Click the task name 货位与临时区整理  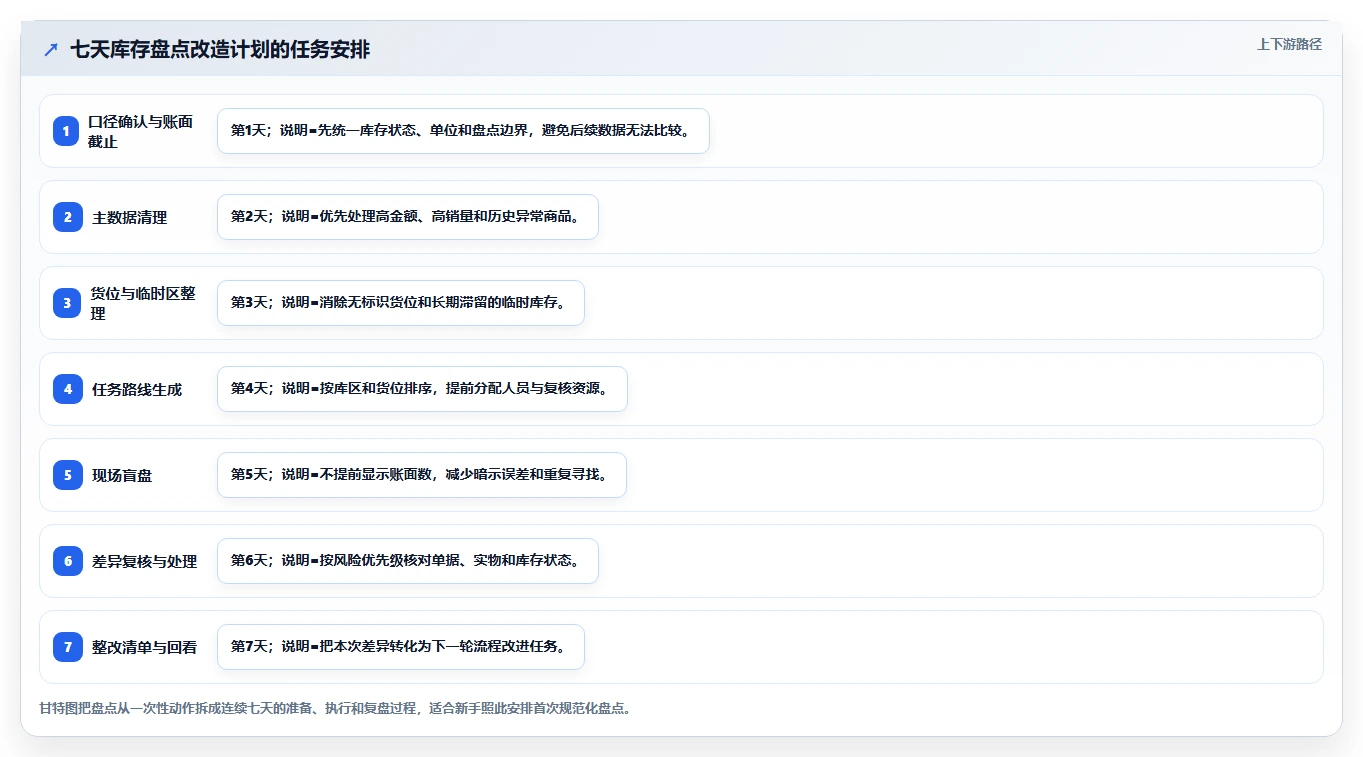click(x=143, y=303)
